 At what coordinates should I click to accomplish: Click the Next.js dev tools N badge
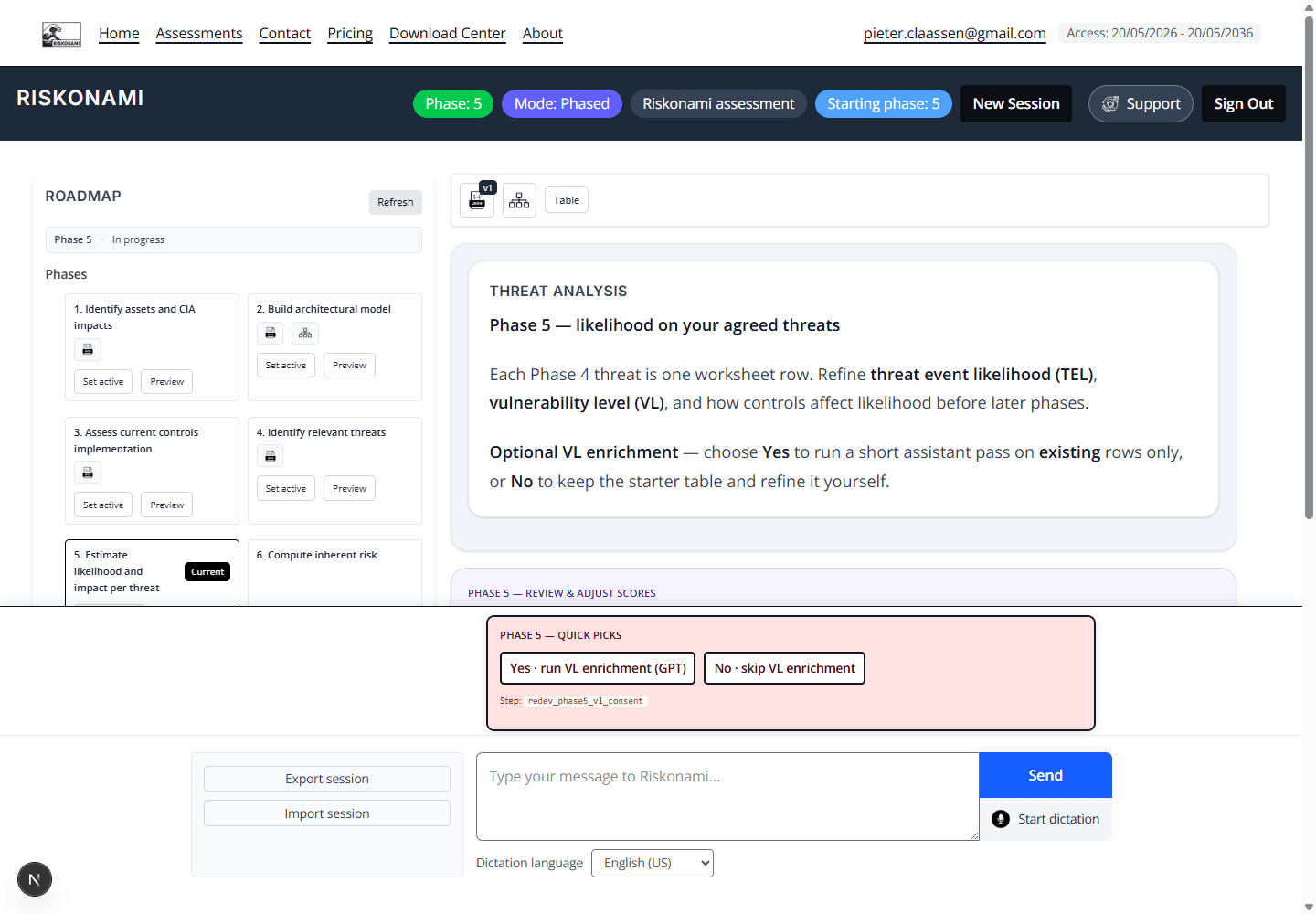(x=35, y=879)
